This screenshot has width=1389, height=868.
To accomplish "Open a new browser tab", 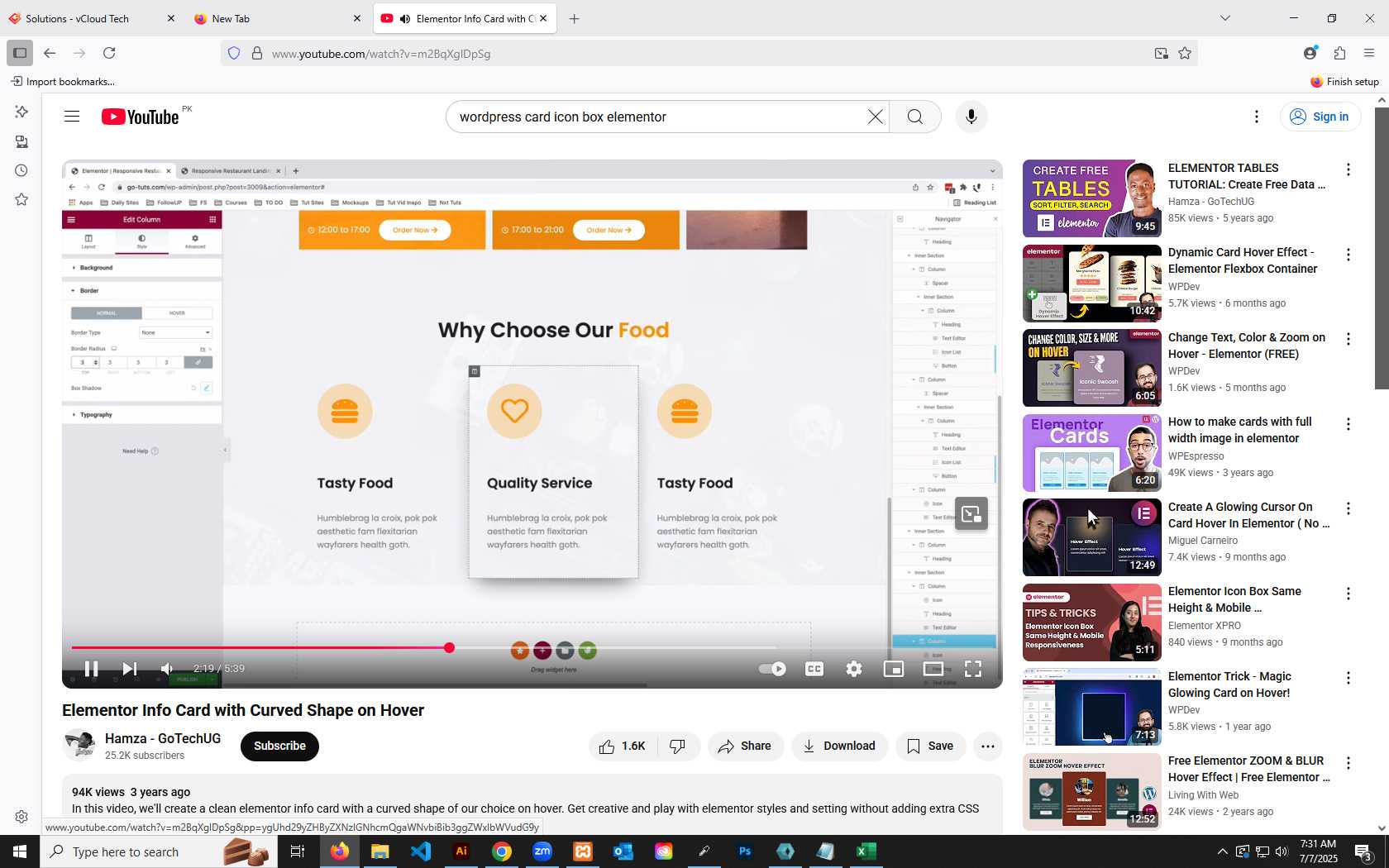I will point(575,18).
